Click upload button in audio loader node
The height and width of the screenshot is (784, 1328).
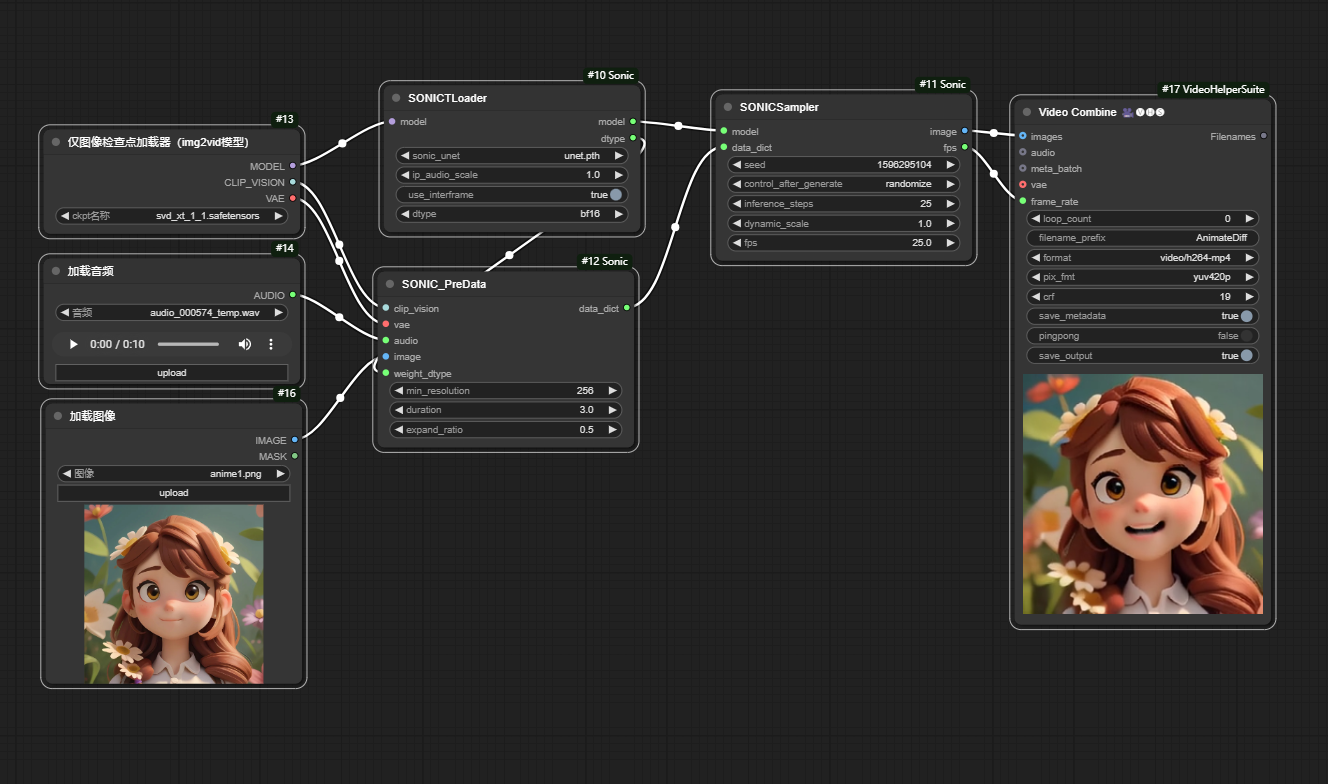(x=171, y=372)
